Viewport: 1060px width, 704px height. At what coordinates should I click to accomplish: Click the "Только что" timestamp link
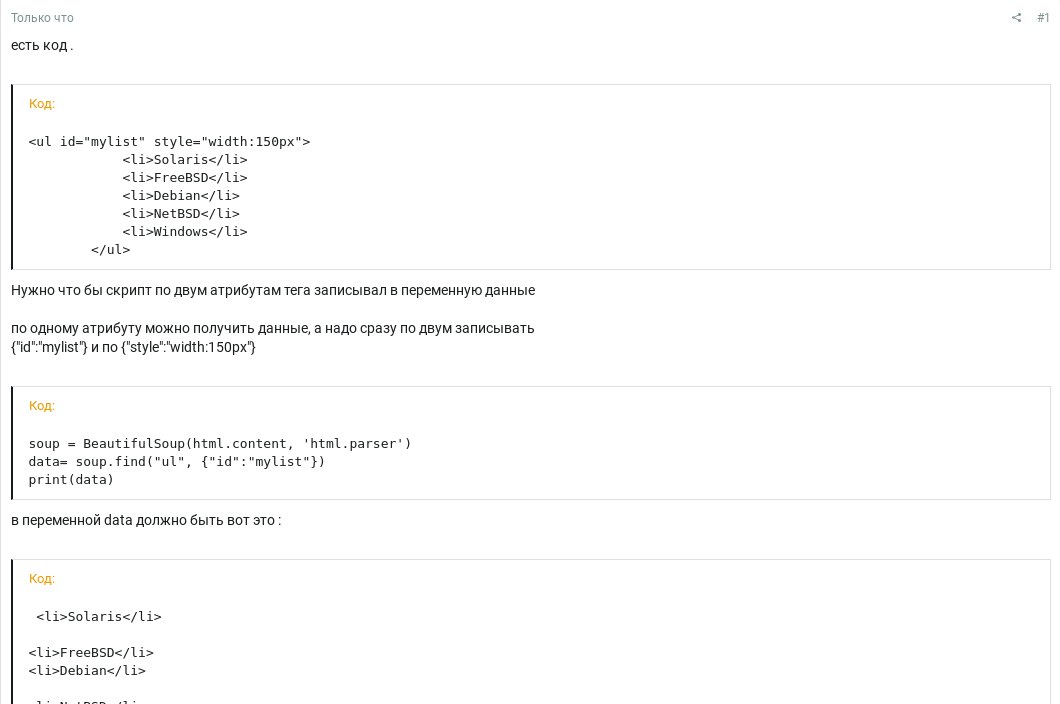pyautogui.click(x=42, y=18)
